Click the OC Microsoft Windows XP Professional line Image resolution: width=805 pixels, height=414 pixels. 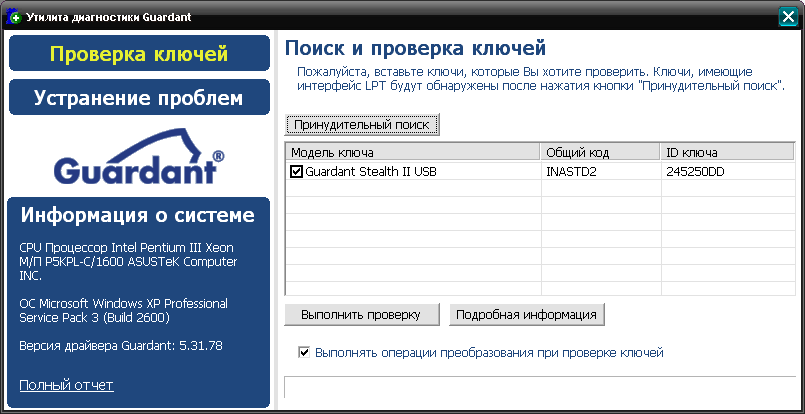click(123, 303)
